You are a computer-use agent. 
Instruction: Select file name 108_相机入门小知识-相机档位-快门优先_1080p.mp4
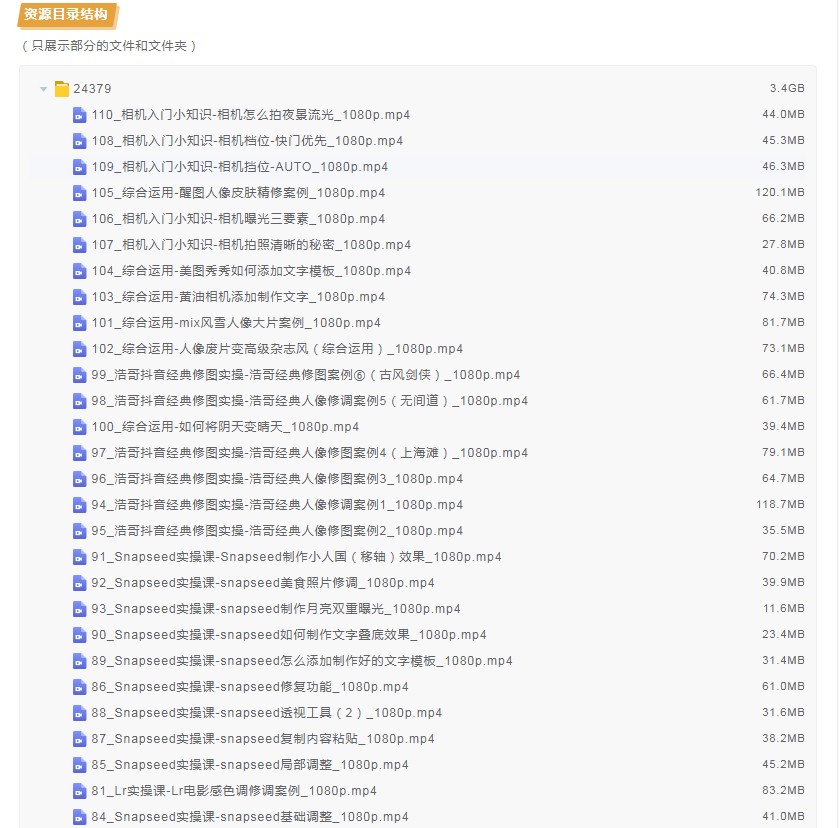click(x=247, y=141)
